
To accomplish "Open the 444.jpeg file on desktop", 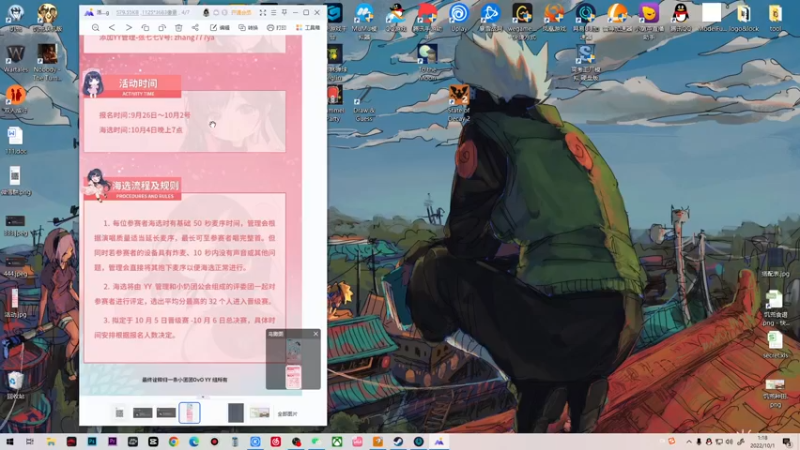I will pyautogui.click(x=15, y=267).
